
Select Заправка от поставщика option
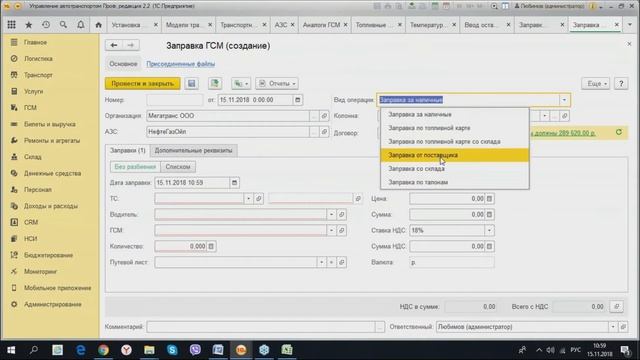[455, 155]
